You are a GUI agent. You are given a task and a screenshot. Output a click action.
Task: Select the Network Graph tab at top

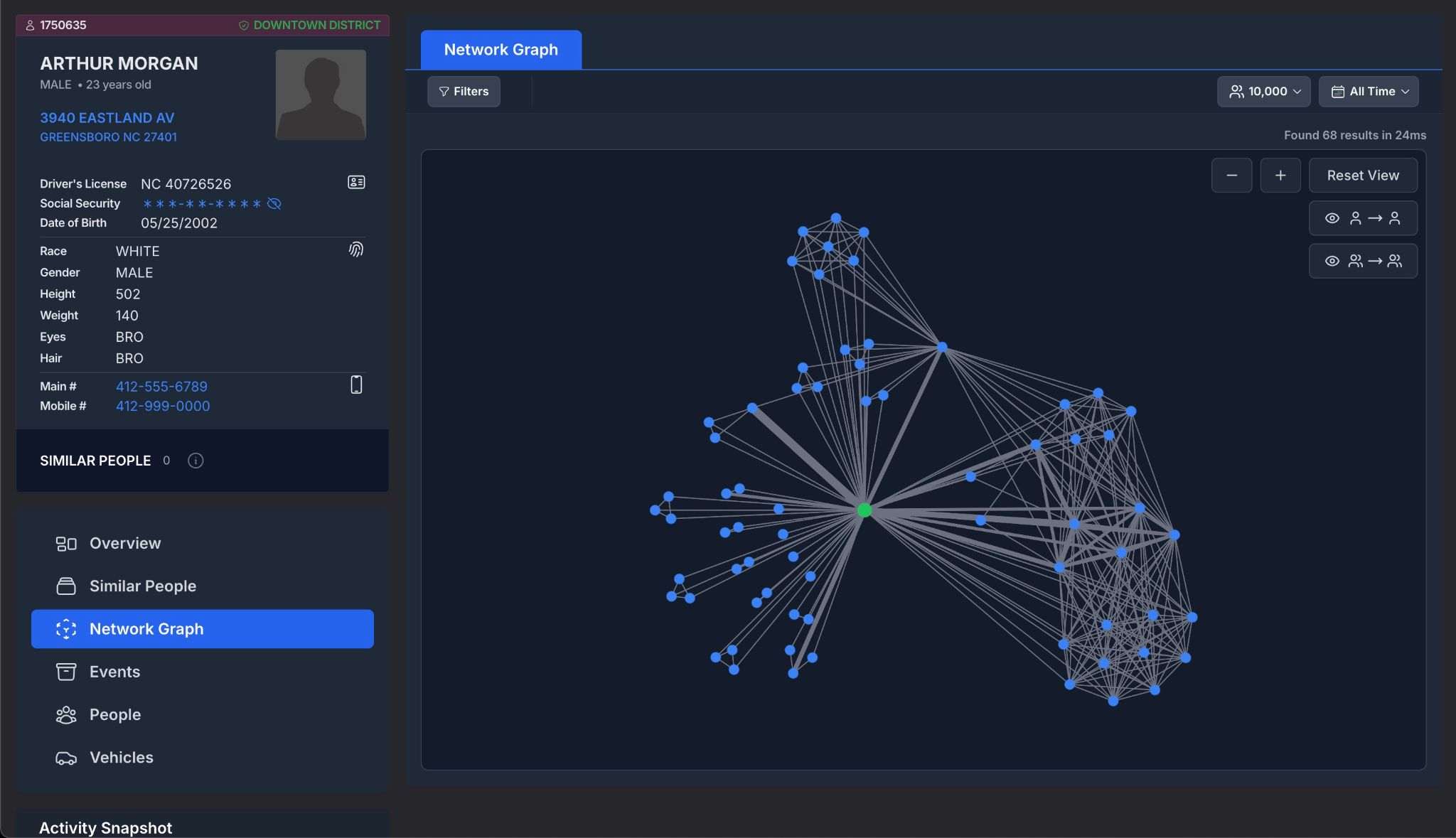click(500, 50)
